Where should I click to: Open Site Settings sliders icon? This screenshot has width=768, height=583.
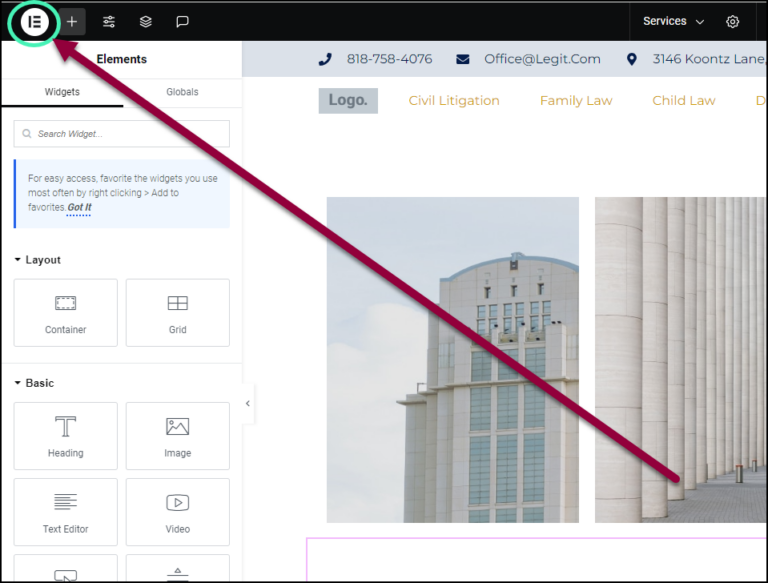pyautogui.click(x=109, y=21)
